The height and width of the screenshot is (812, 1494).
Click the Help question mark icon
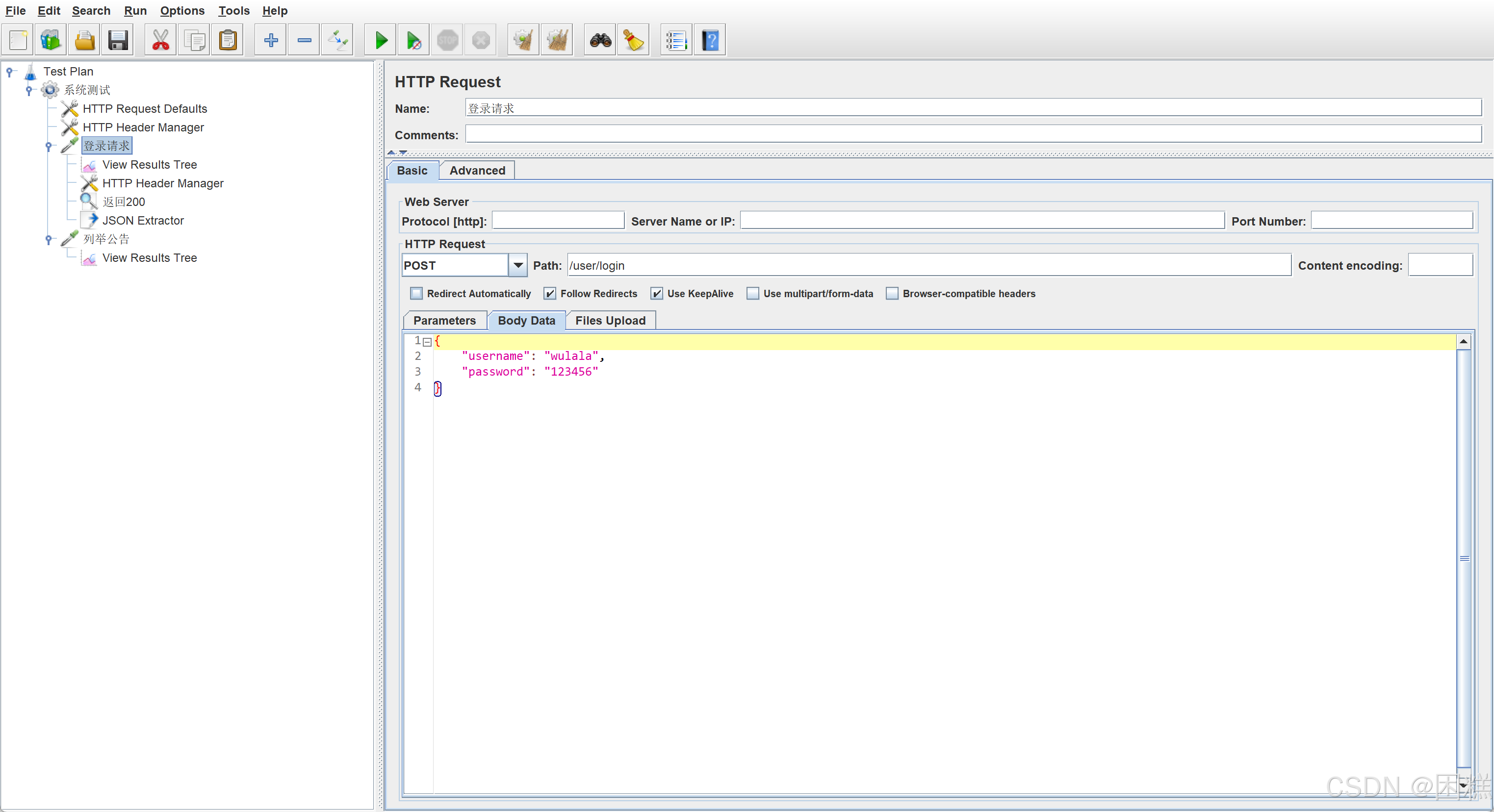pos(710,40)
